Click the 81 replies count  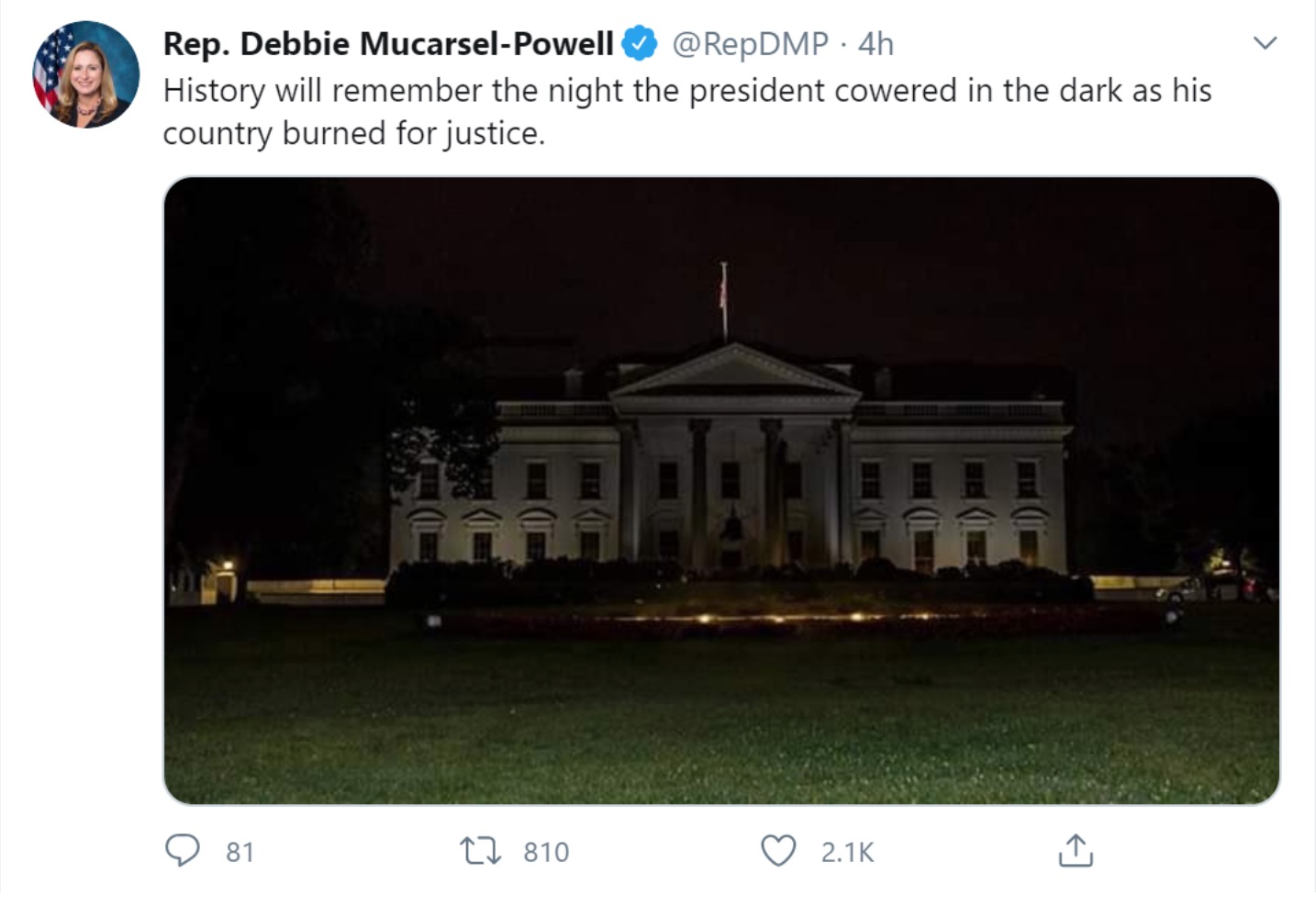coord(240,852)
